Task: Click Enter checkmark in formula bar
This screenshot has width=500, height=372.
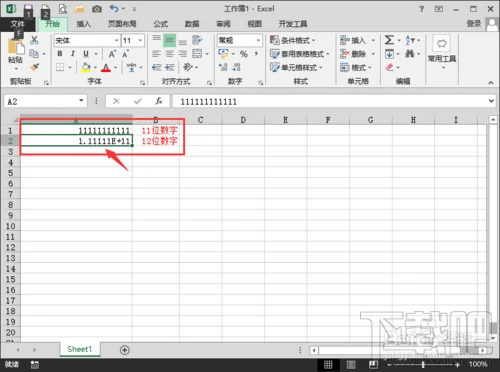Action: [x=138, y=101]
